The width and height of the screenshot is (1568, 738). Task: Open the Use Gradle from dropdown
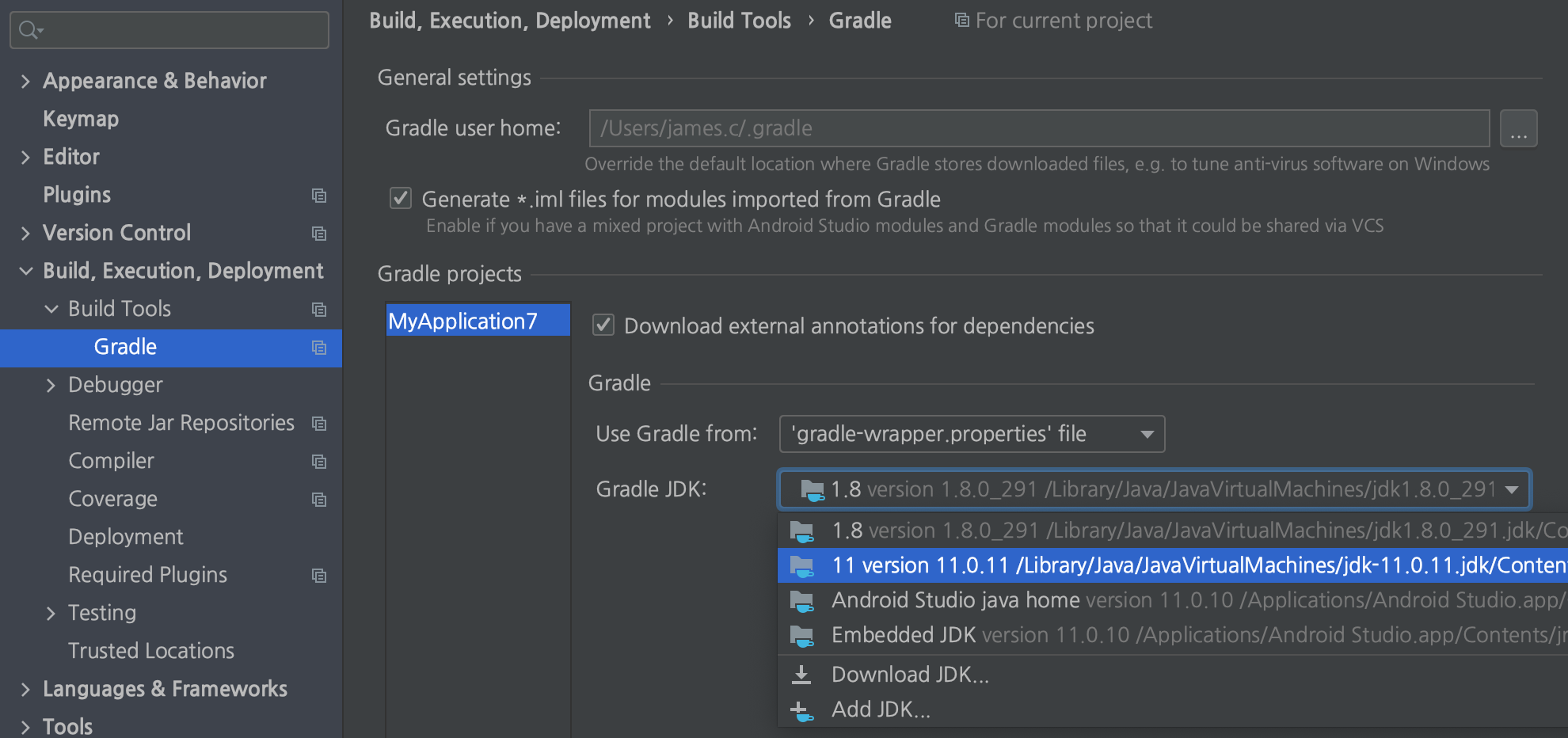click(x=972, y=434)
